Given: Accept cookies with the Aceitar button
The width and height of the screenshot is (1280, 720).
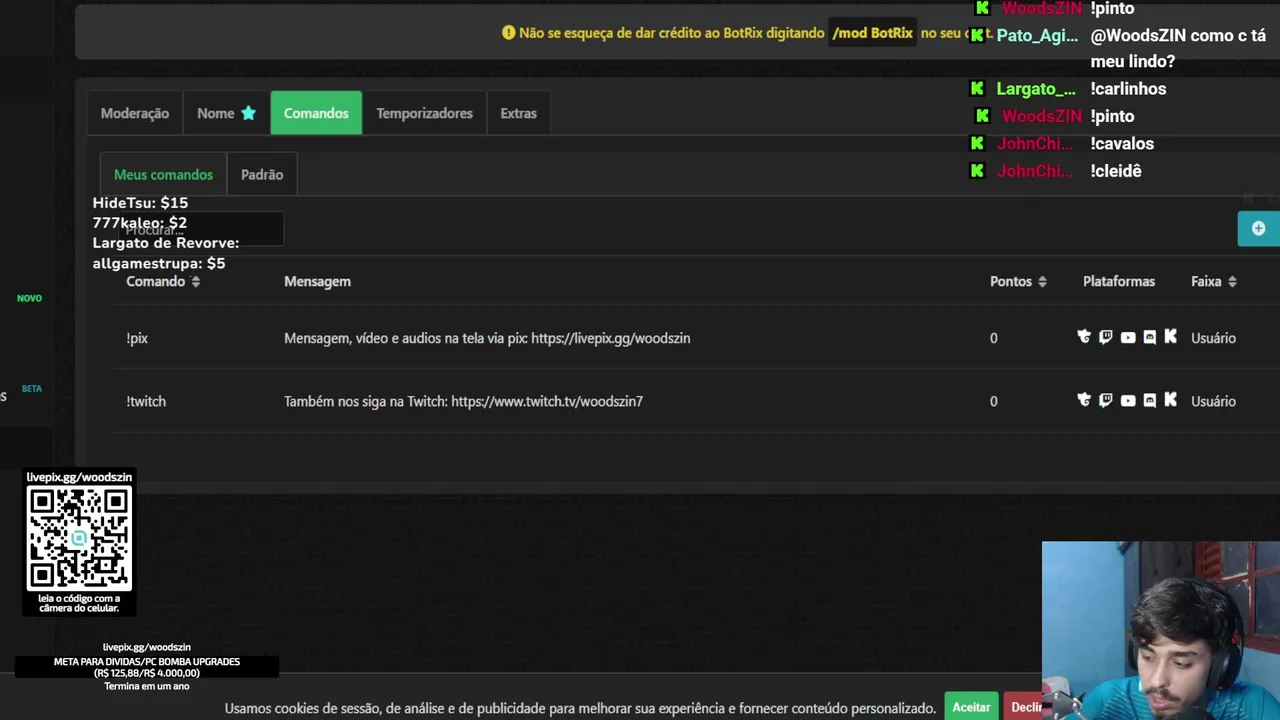Looking at the screenshot, I should coord(971,707).
